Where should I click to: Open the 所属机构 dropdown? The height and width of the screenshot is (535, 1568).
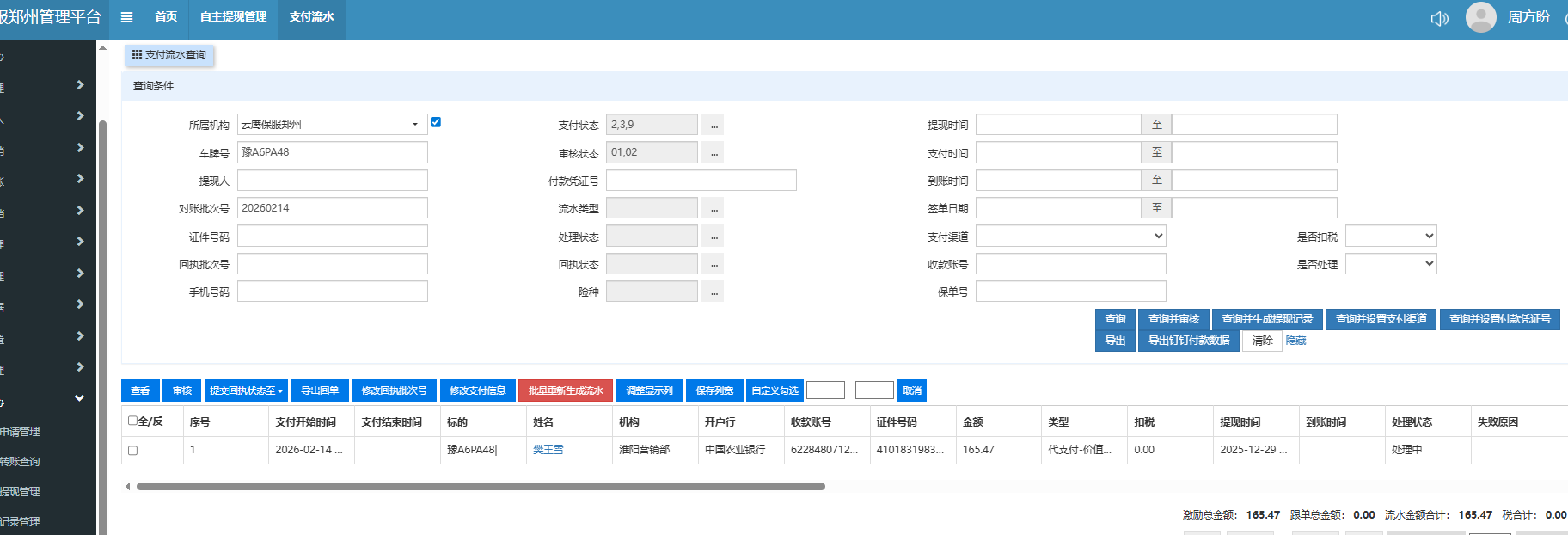coord(332,125)
